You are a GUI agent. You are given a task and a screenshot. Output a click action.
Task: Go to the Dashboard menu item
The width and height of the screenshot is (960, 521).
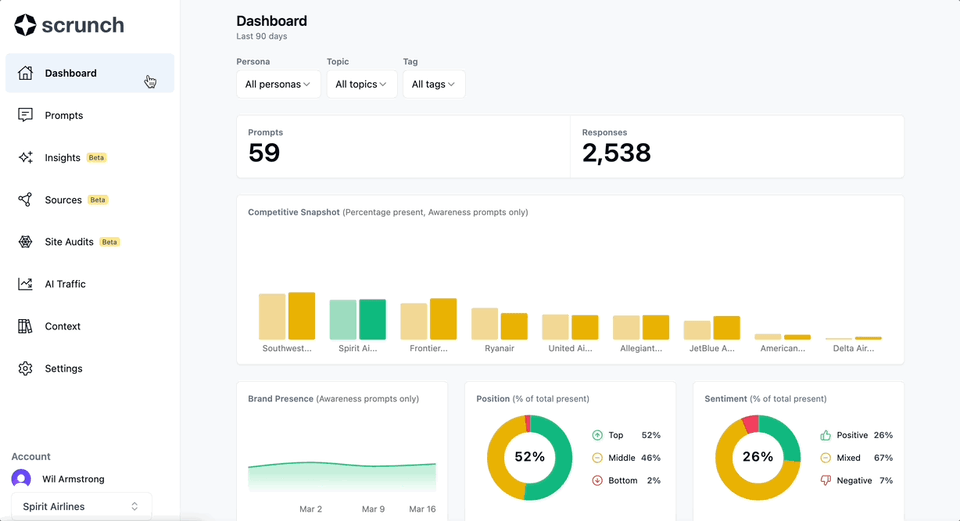[89, 73]
